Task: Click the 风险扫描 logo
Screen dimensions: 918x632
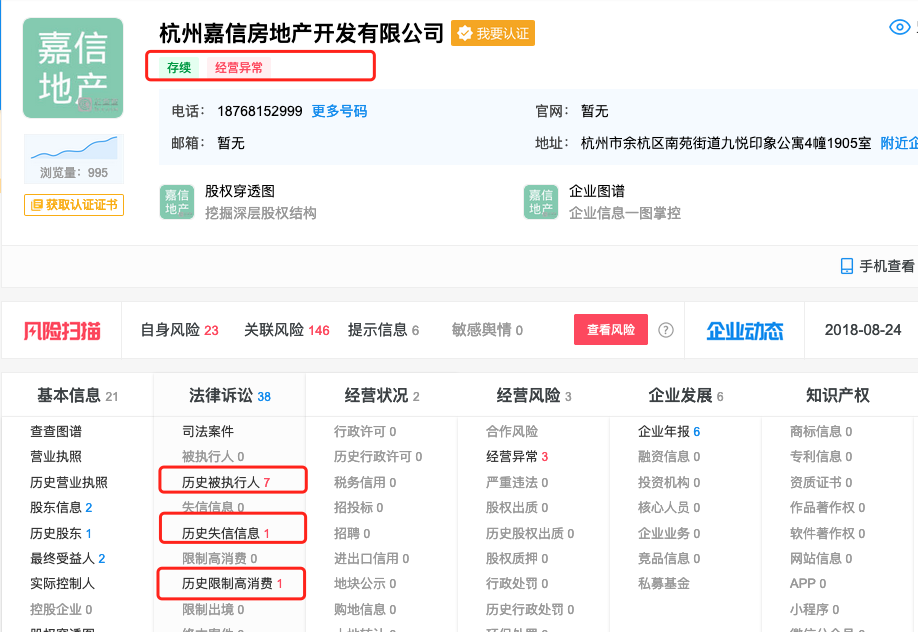Action: (x=62, y=331)
